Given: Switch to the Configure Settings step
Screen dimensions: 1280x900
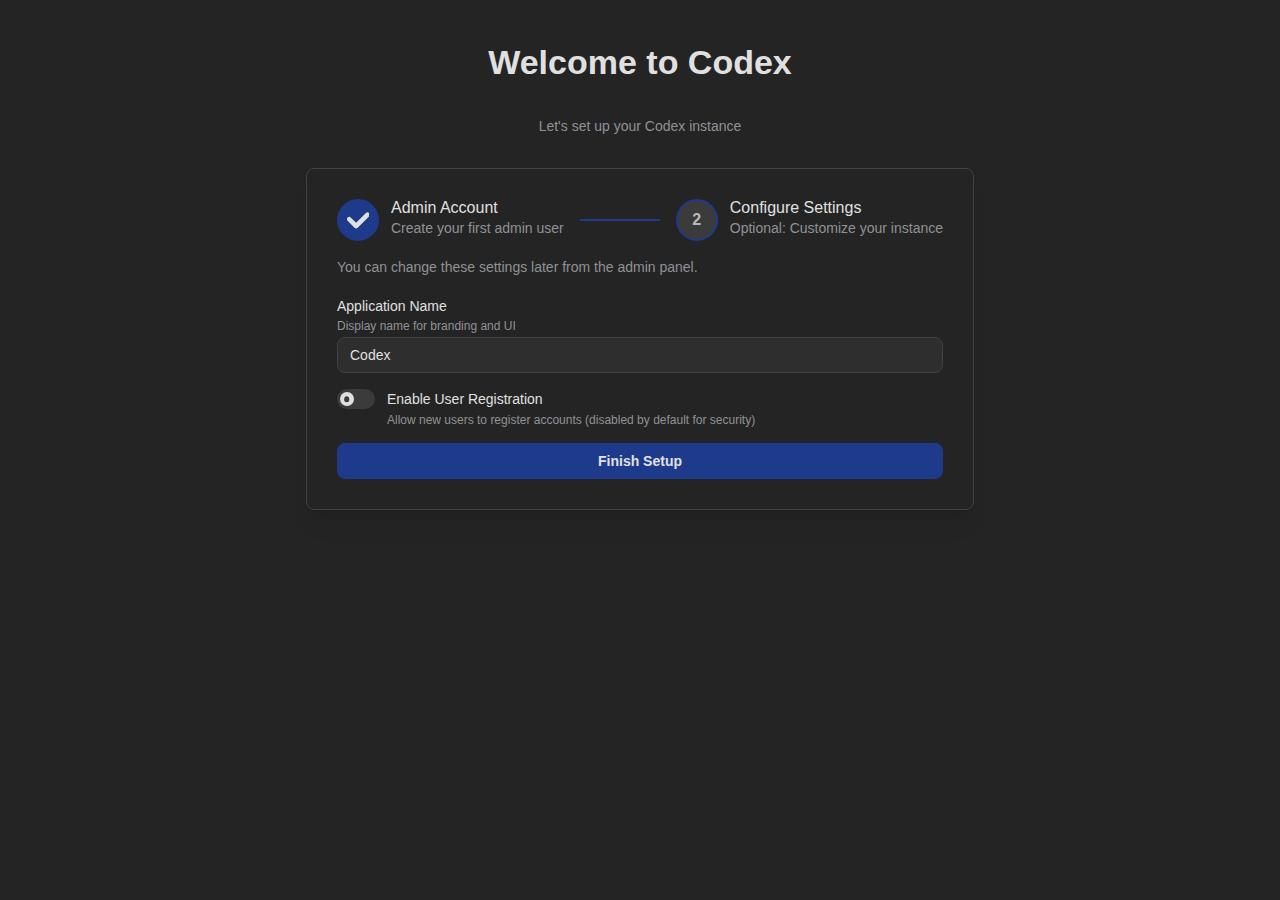Looking at the screenshot, I should (795, 207).
